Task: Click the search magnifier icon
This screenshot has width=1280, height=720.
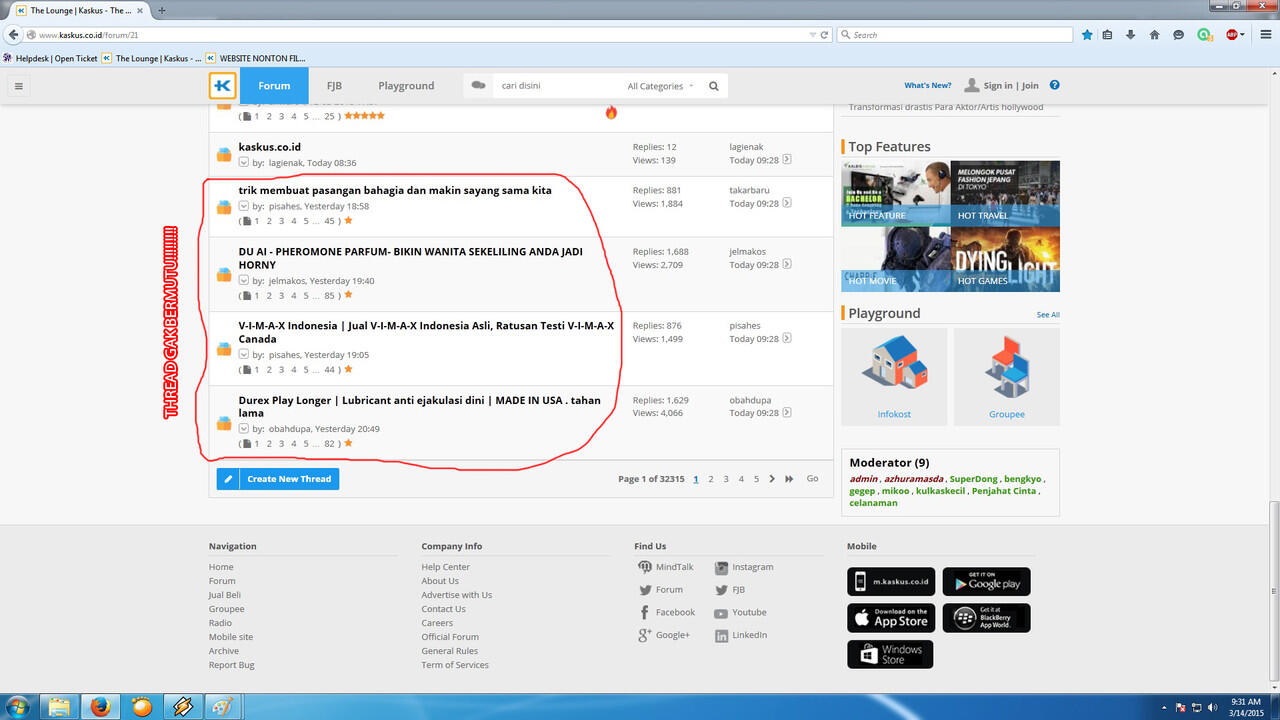Action: coord(714,86)
